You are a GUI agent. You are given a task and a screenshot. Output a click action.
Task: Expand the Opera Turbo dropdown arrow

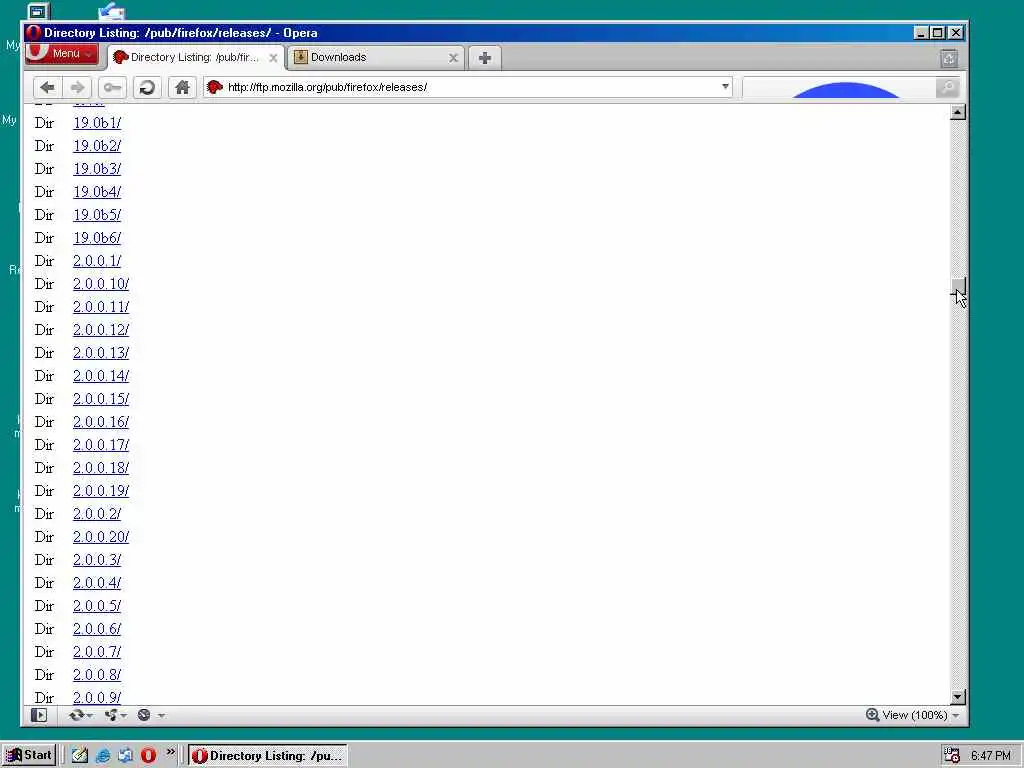161,716
